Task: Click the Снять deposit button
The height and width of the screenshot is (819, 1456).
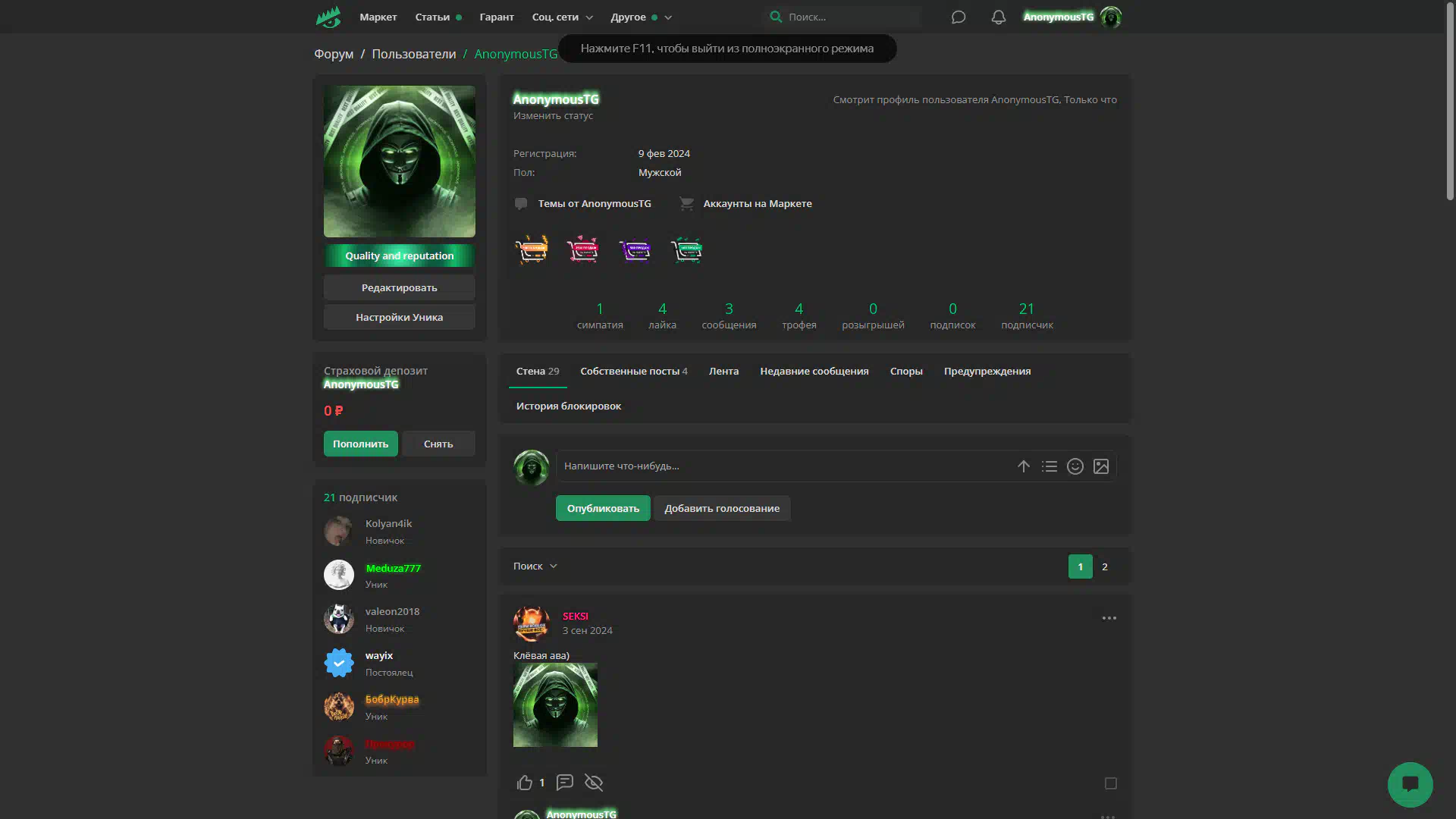Action: (x=438, y=444)
